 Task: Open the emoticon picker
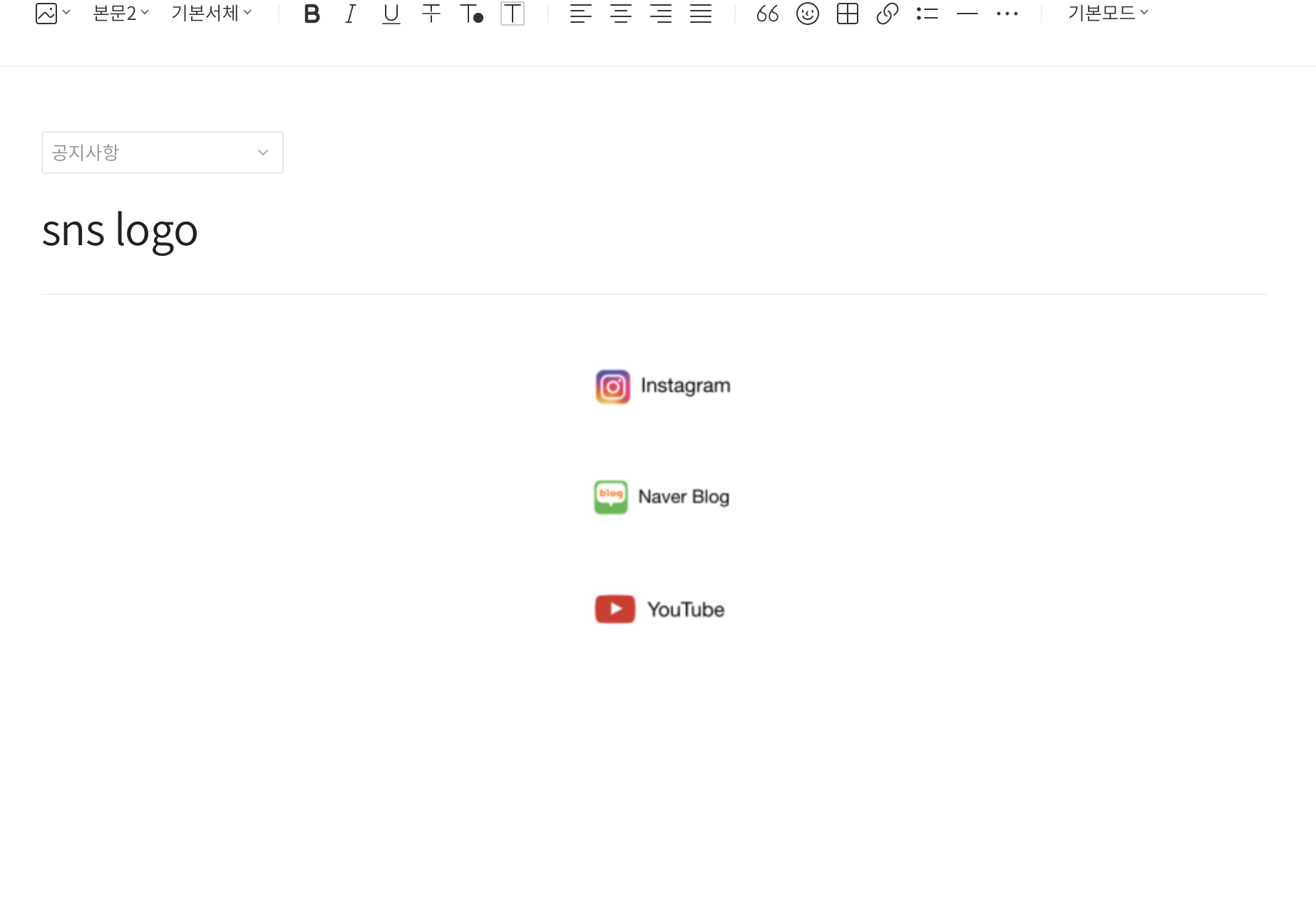808,14
